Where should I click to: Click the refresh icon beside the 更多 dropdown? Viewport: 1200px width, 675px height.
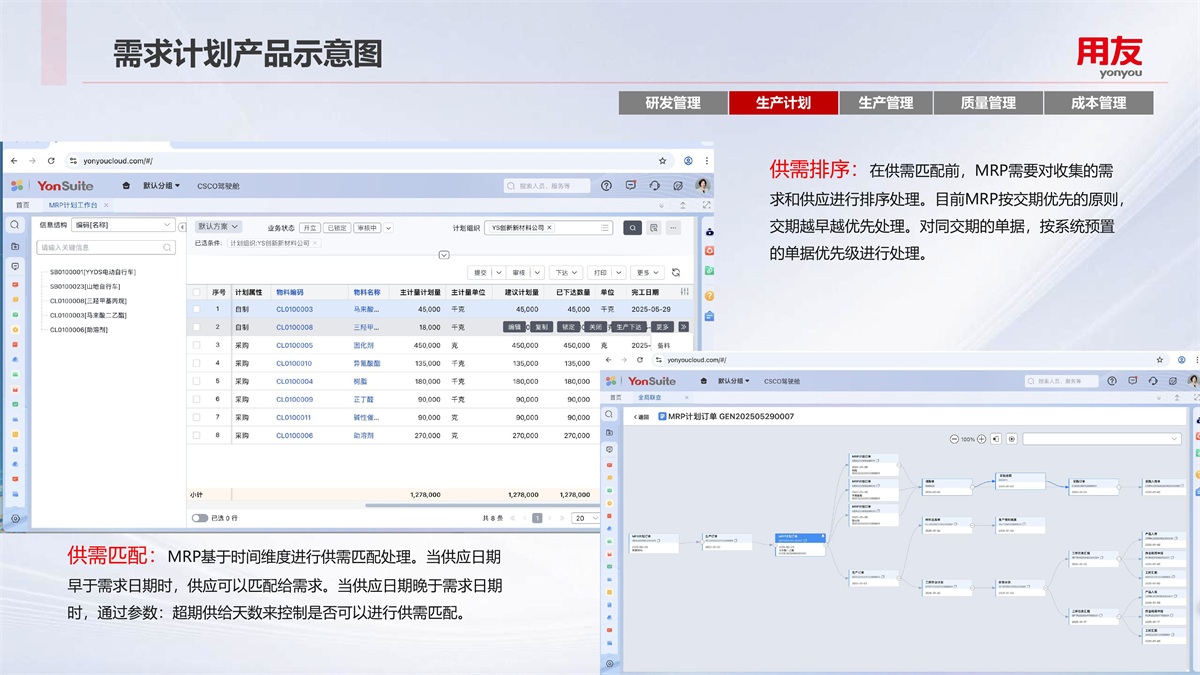pyautogui.click(x=676, y=272)
